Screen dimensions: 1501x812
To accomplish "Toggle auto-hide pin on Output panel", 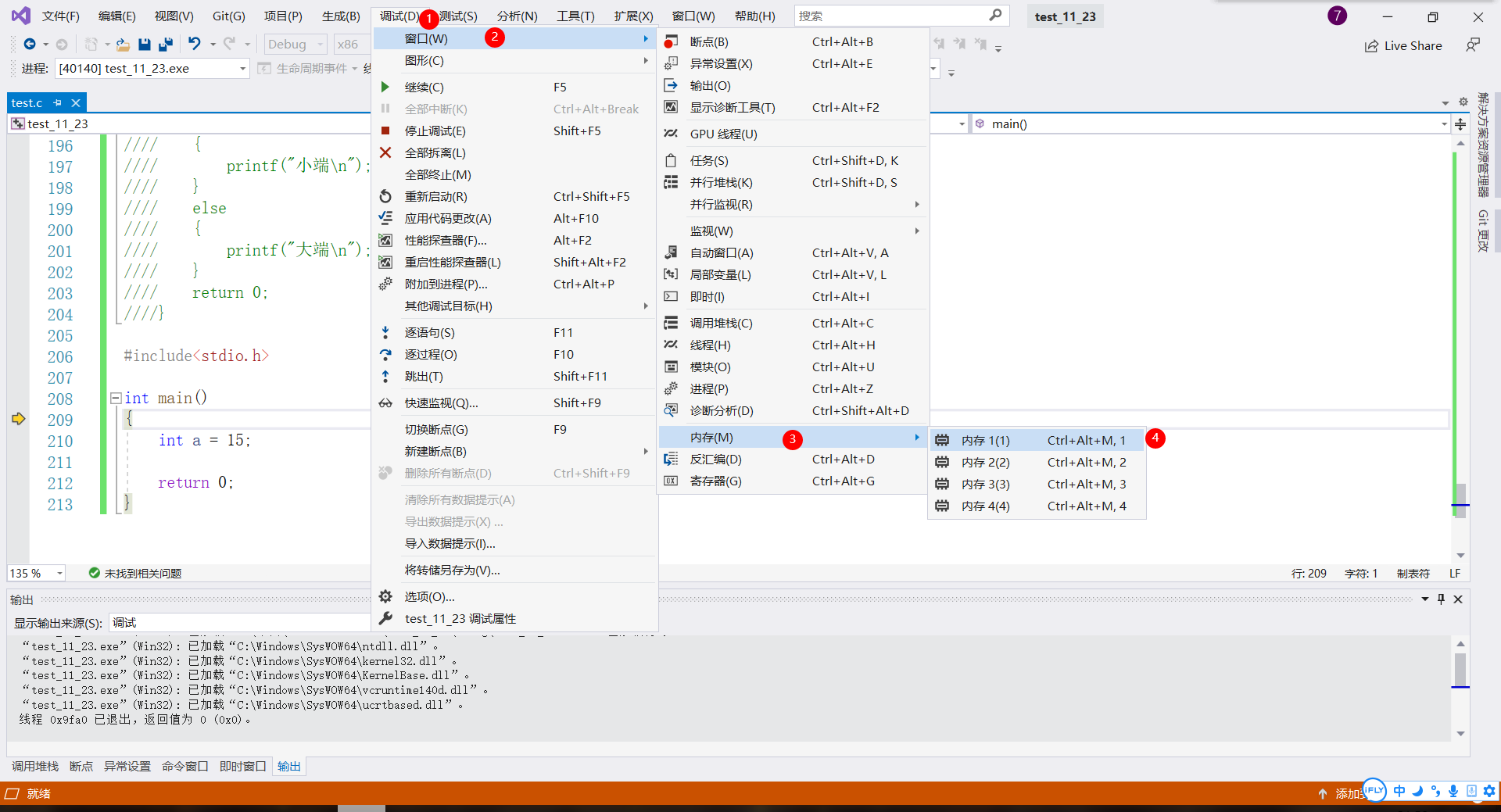I will [1442, 599].
